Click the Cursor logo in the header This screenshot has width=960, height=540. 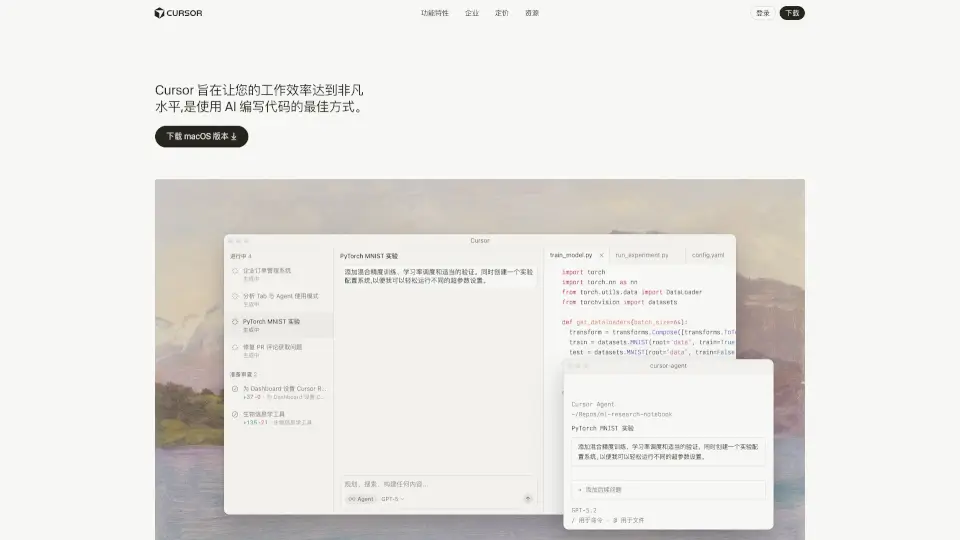178,13
